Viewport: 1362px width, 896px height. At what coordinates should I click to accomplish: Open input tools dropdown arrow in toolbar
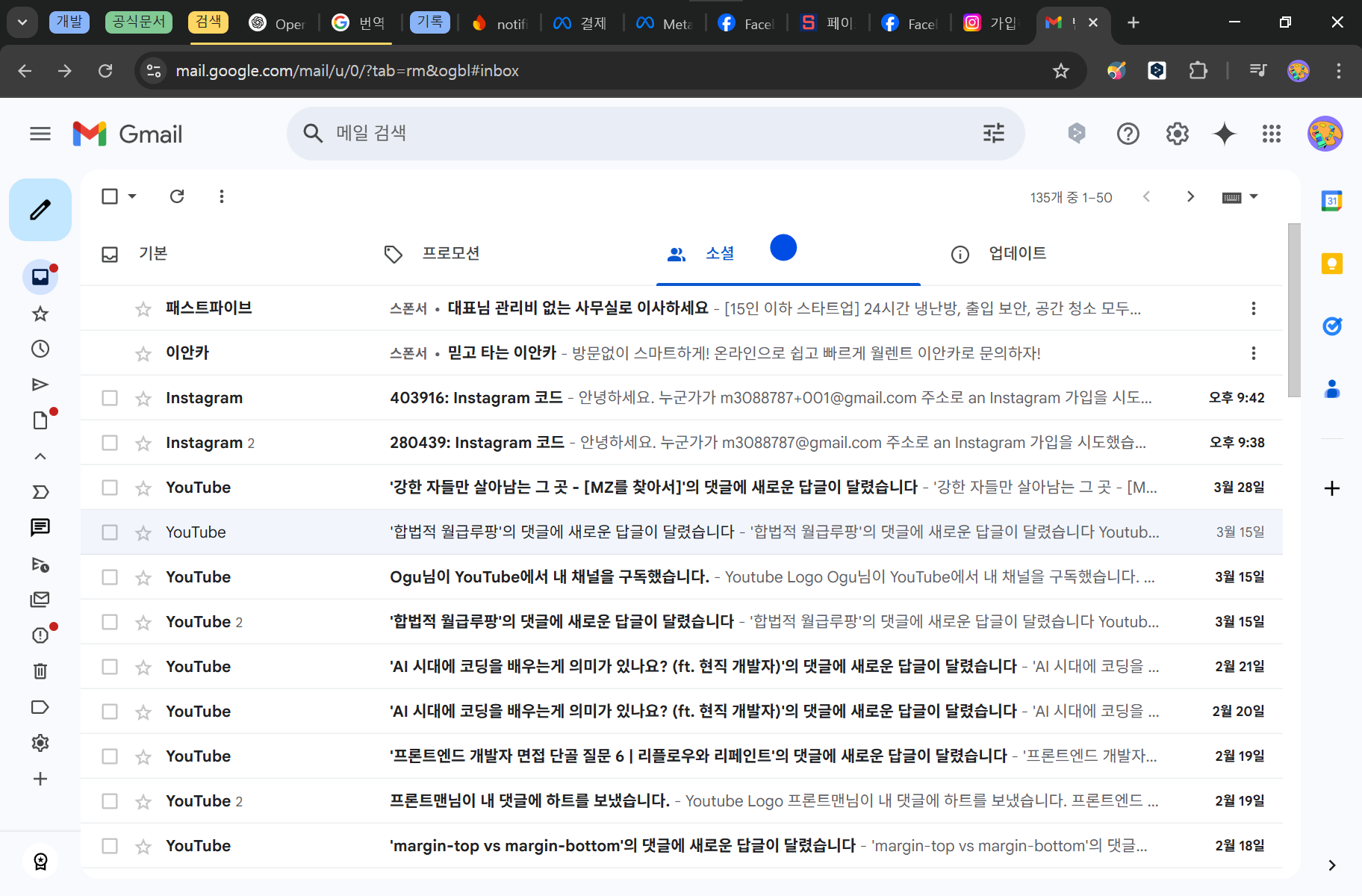click(1254, 197)
